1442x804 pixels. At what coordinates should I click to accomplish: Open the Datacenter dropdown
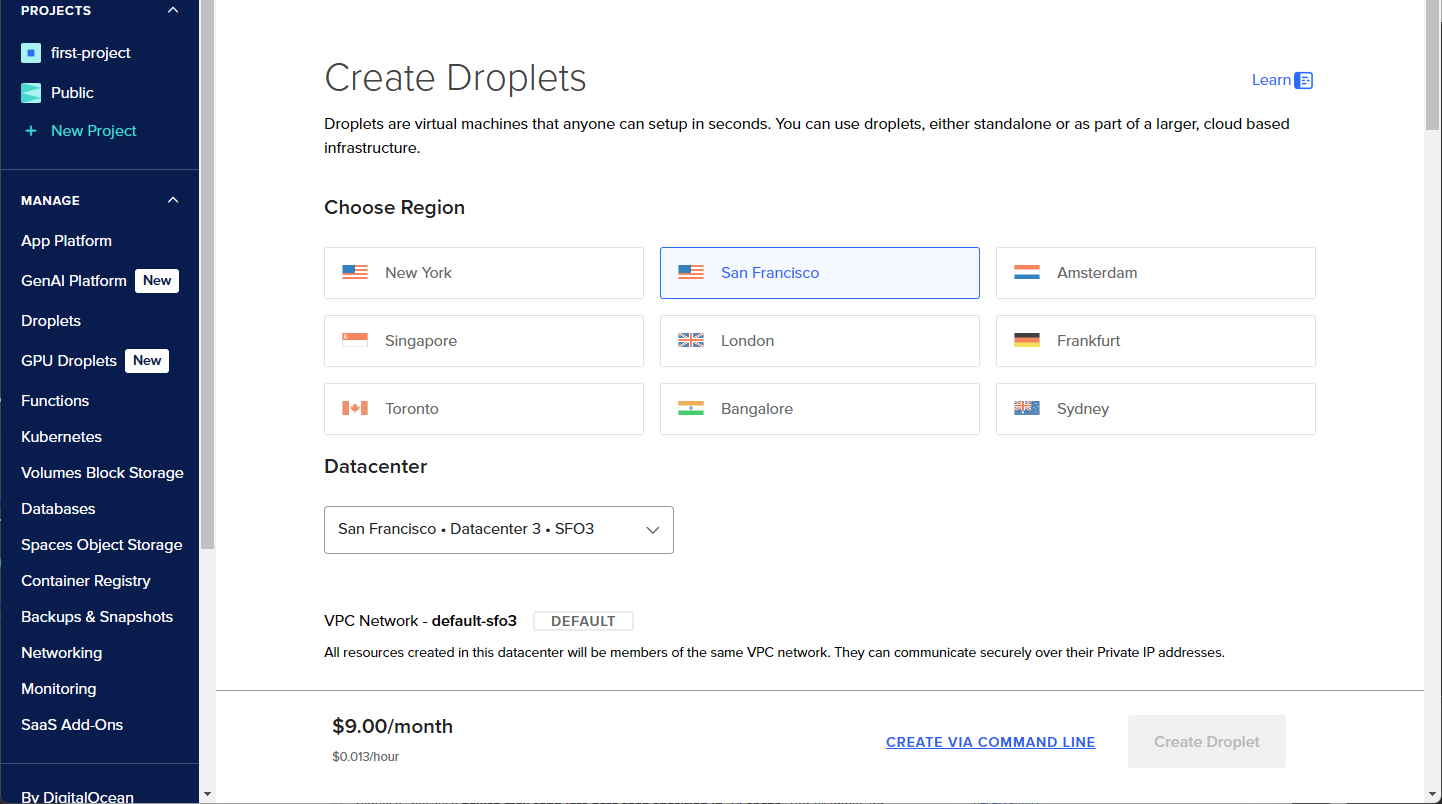coord(499,530)
